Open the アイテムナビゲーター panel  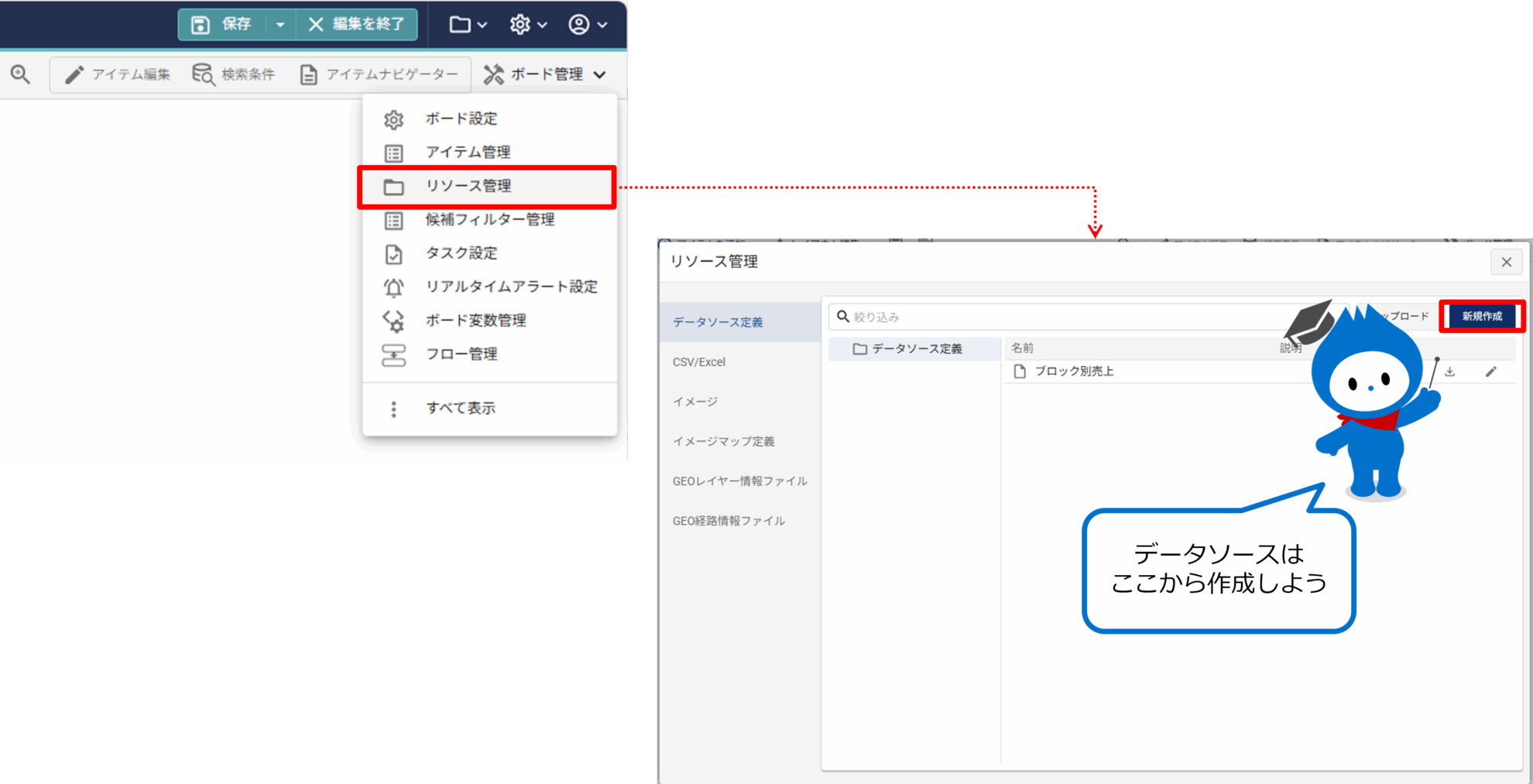coord(379,74)
